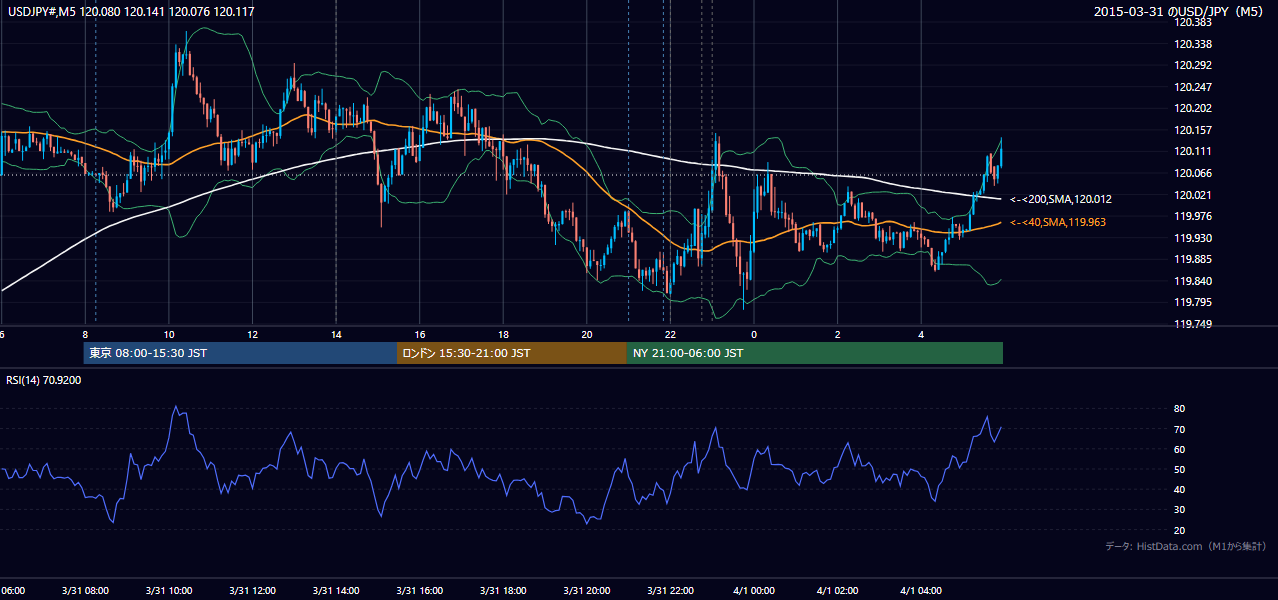Click price level 119.749 on price axis

pyautogui.click(x=1192, y=324)
